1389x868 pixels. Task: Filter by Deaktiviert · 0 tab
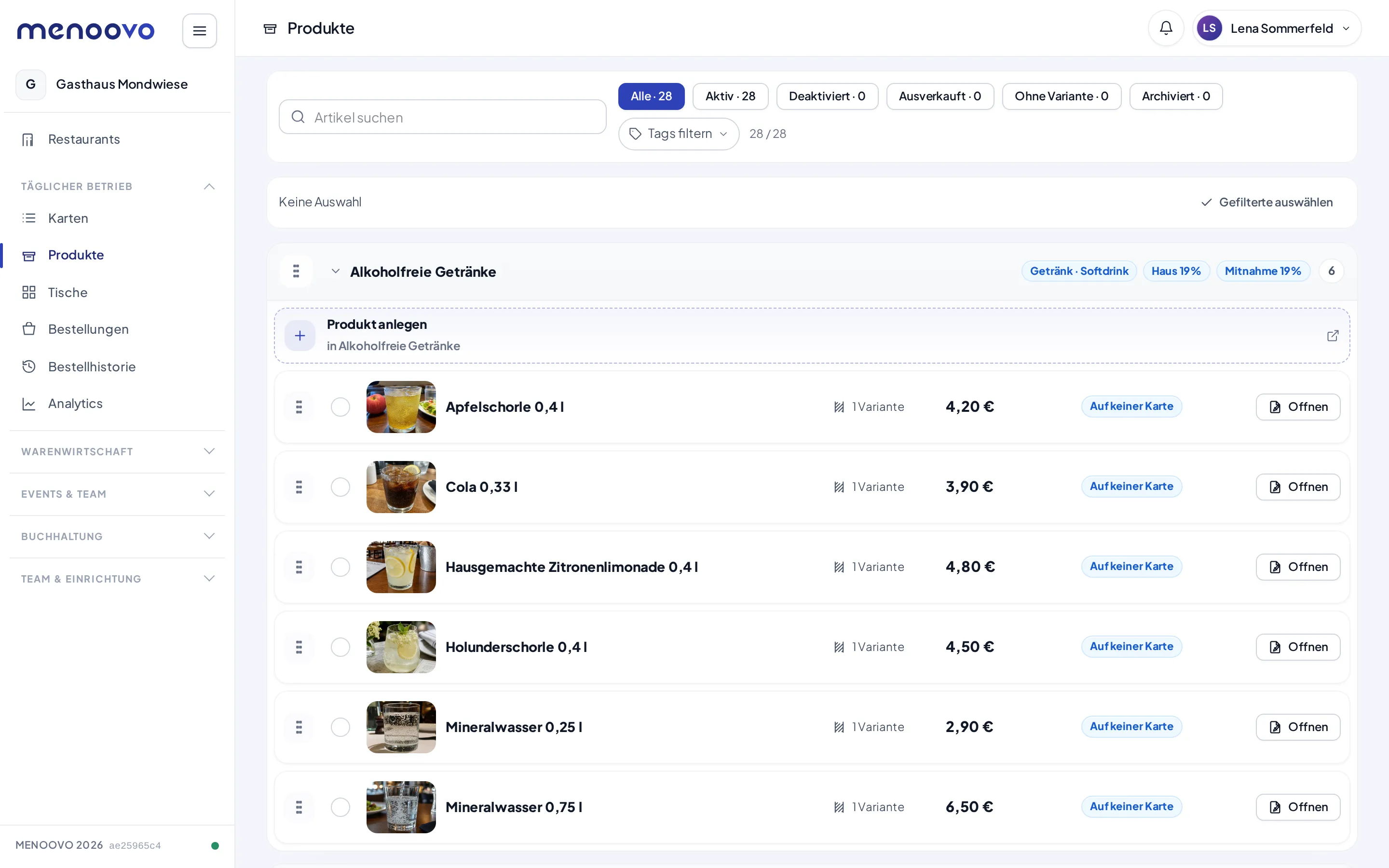[827, 96]
